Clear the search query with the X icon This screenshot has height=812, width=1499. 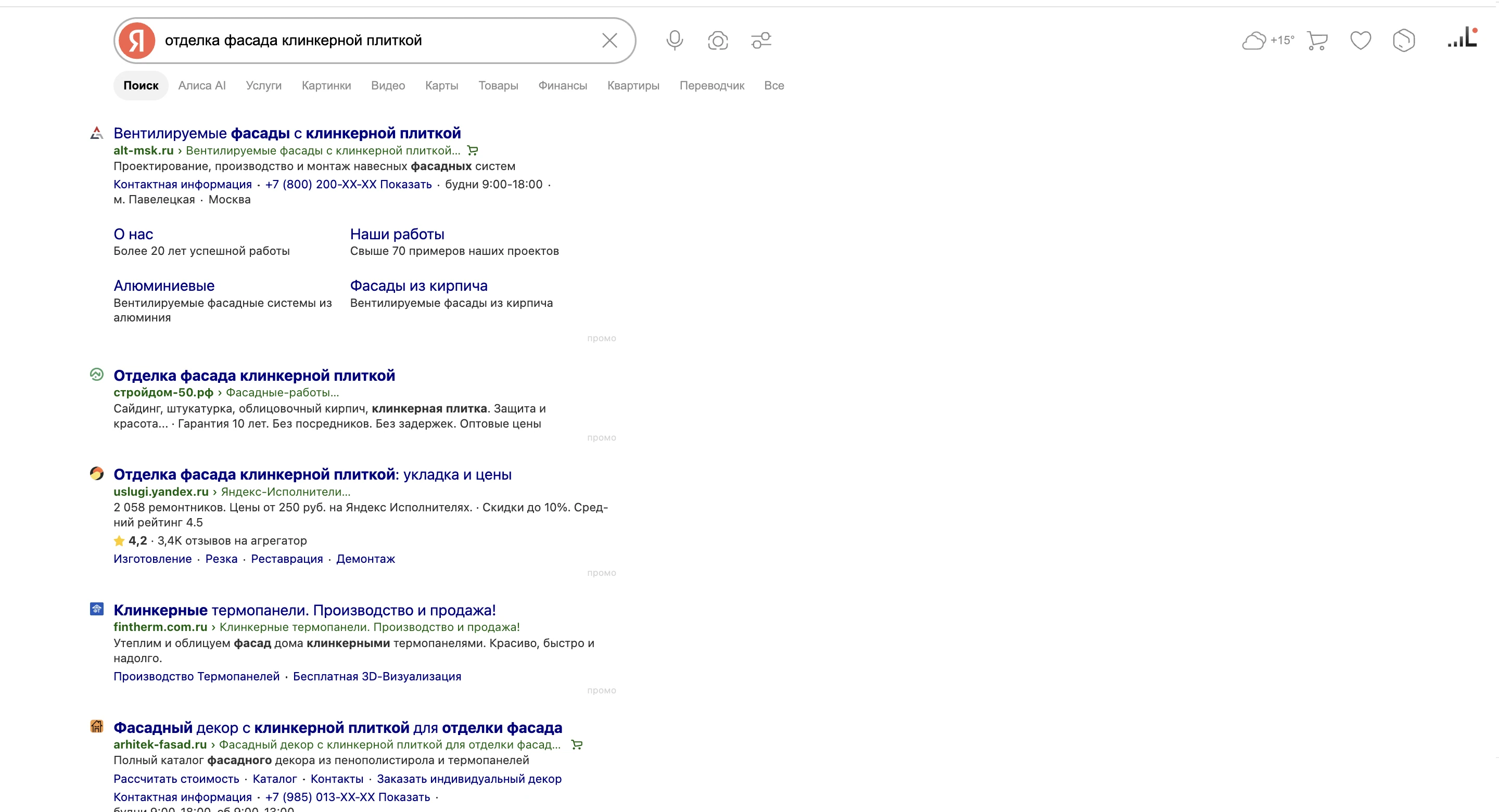(x=609, y=40)
